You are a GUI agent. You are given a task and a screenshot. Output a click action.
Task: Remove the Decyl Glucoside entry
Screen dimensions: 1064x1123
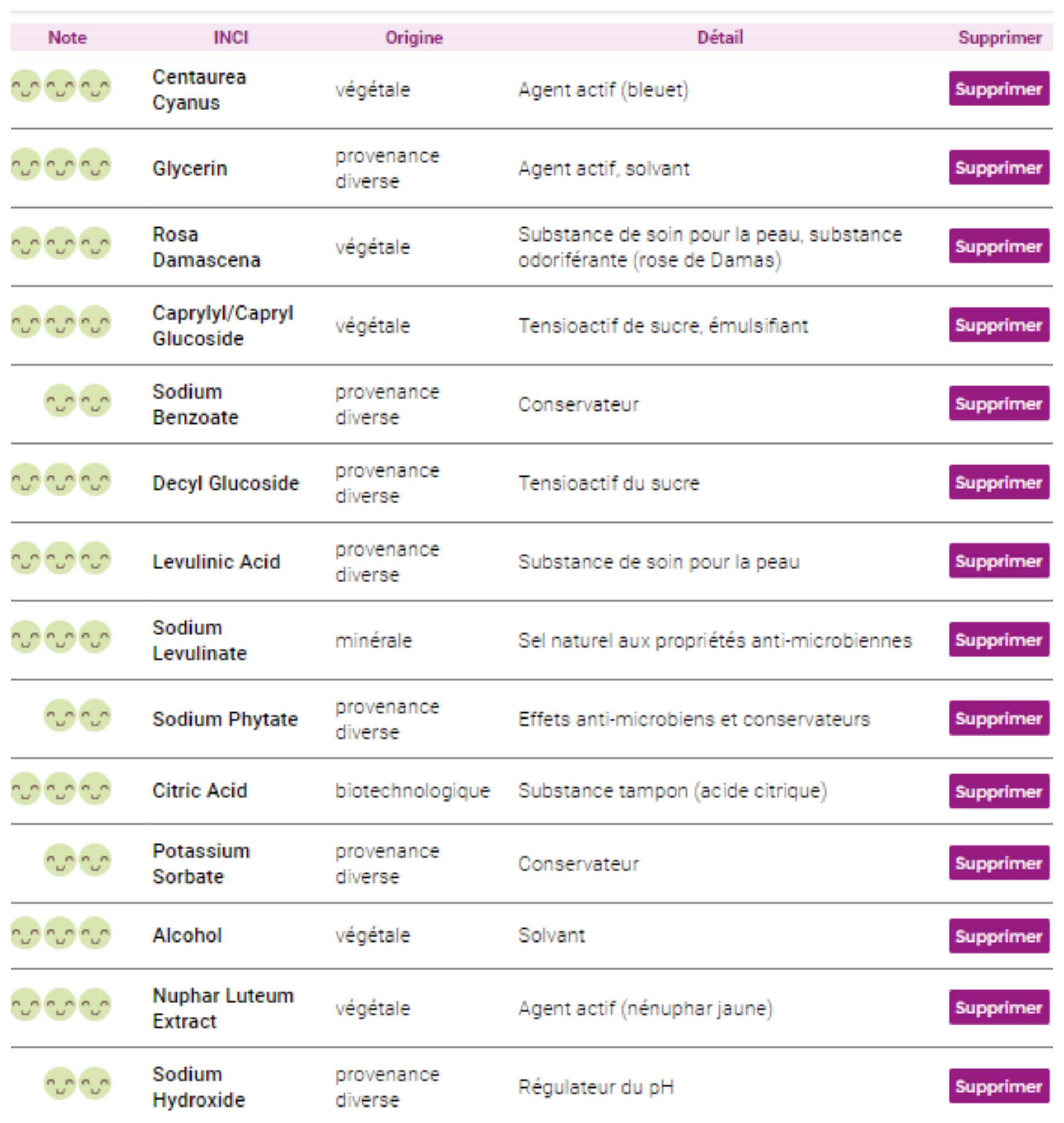coord(998,482)
